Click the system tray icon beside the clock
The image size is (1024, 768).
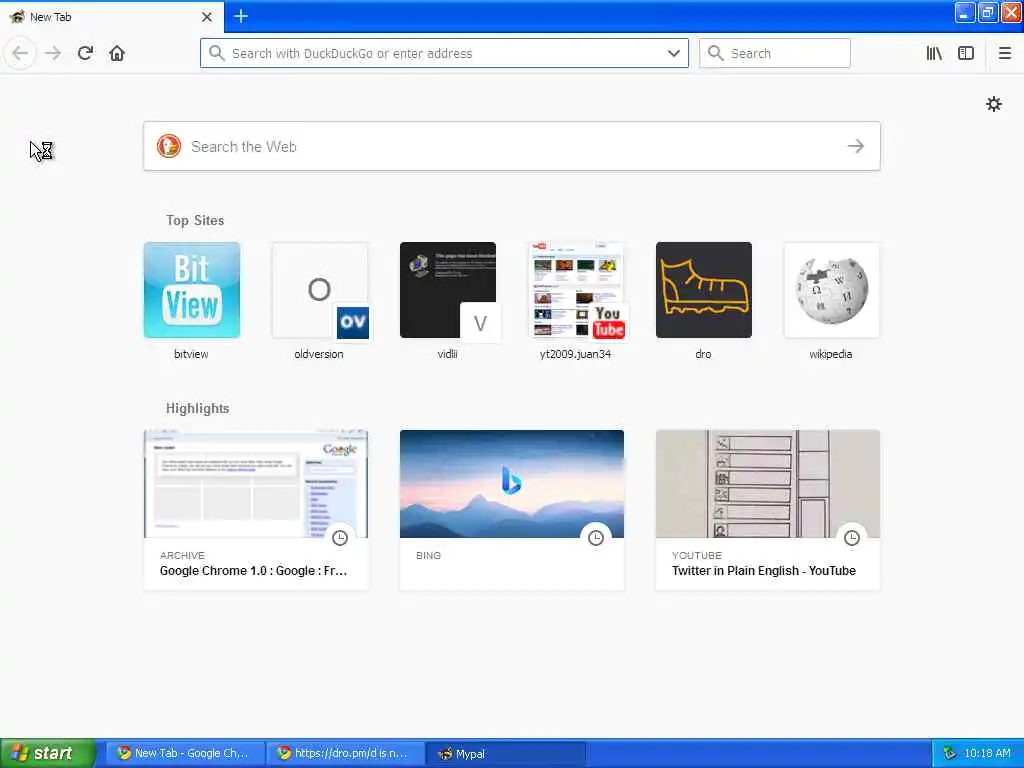pos(950,754)
